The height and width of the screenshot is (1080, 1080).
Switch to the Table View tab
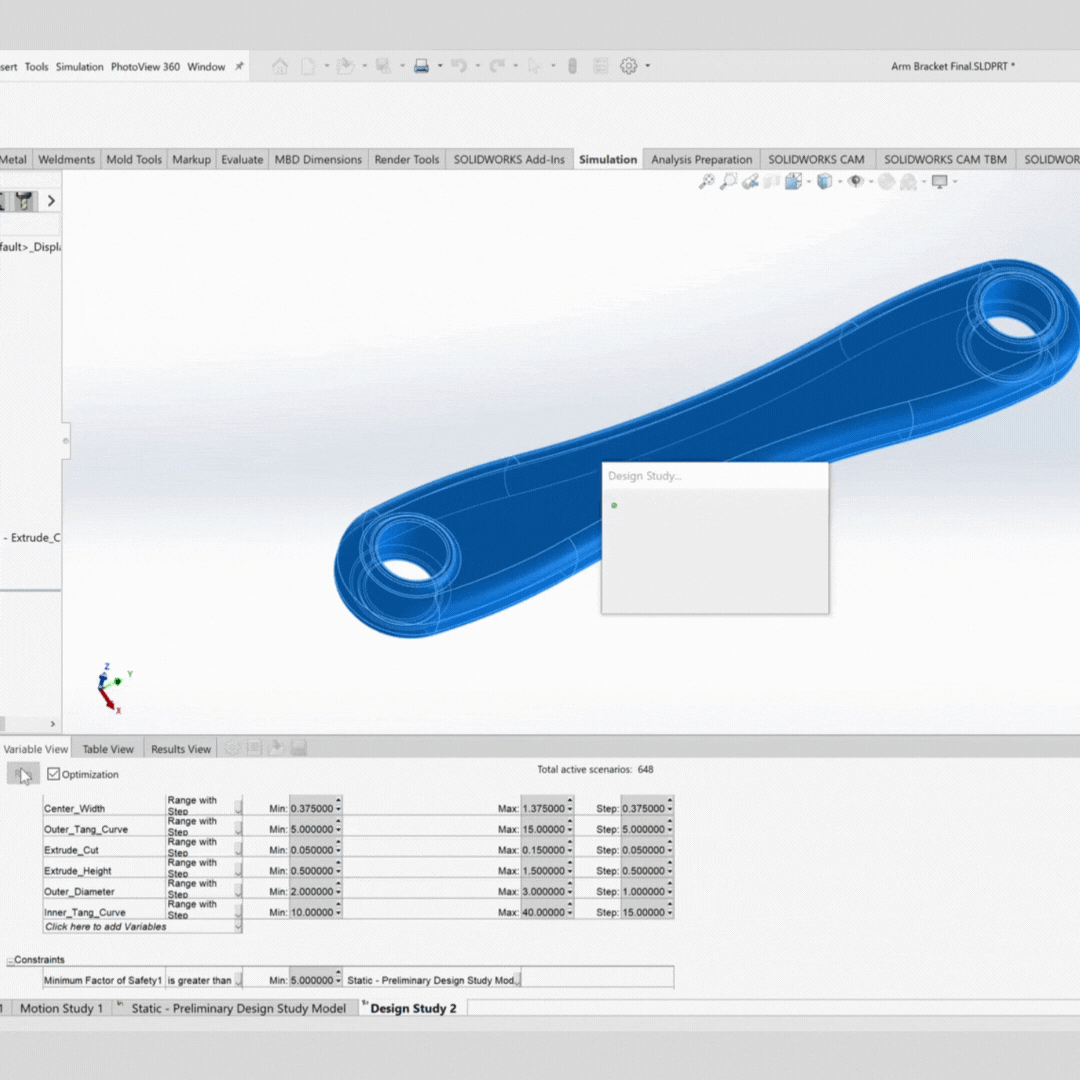tap(108, 749)
